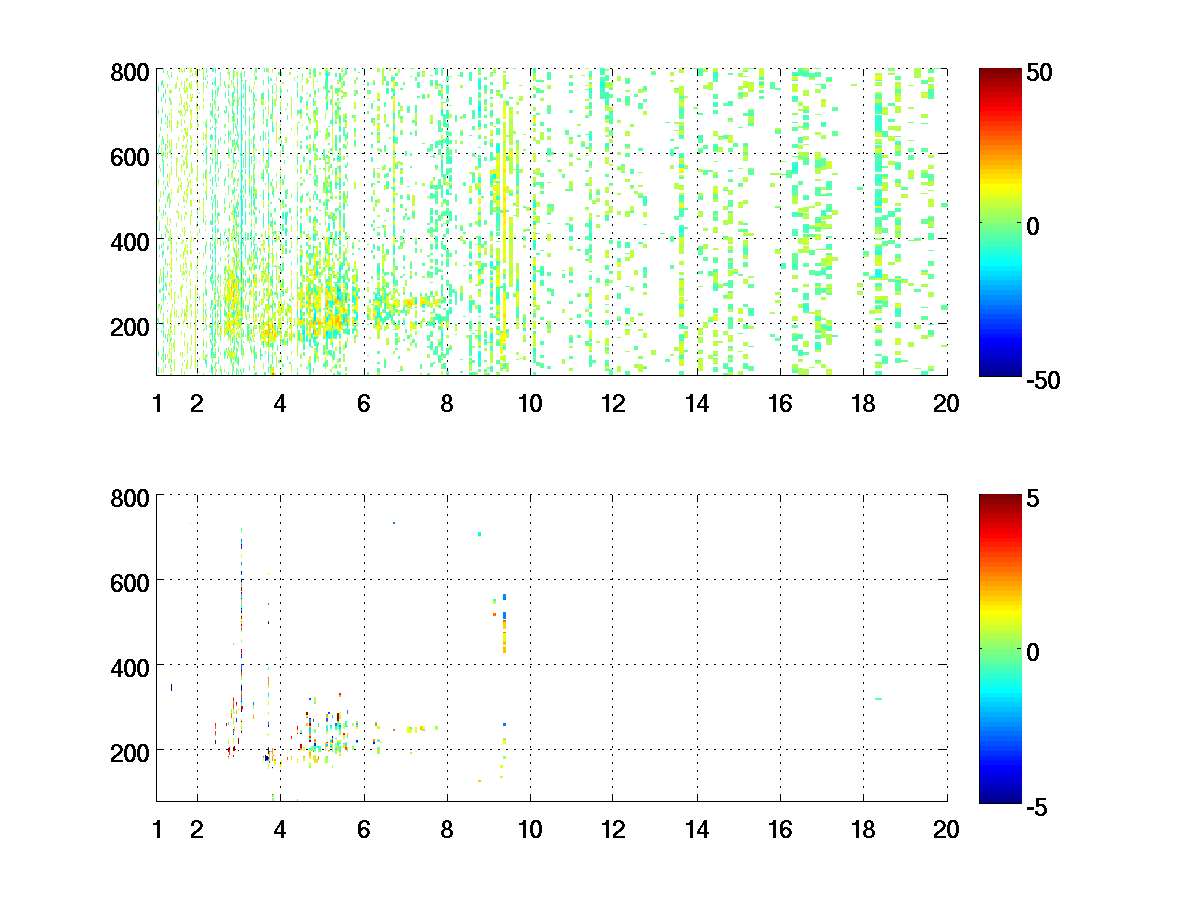Screen dimensions: 1200x900
Task: Click x-axis tick '6' of the lower plot
Action: pyautogui.click(x=363, y=829)
